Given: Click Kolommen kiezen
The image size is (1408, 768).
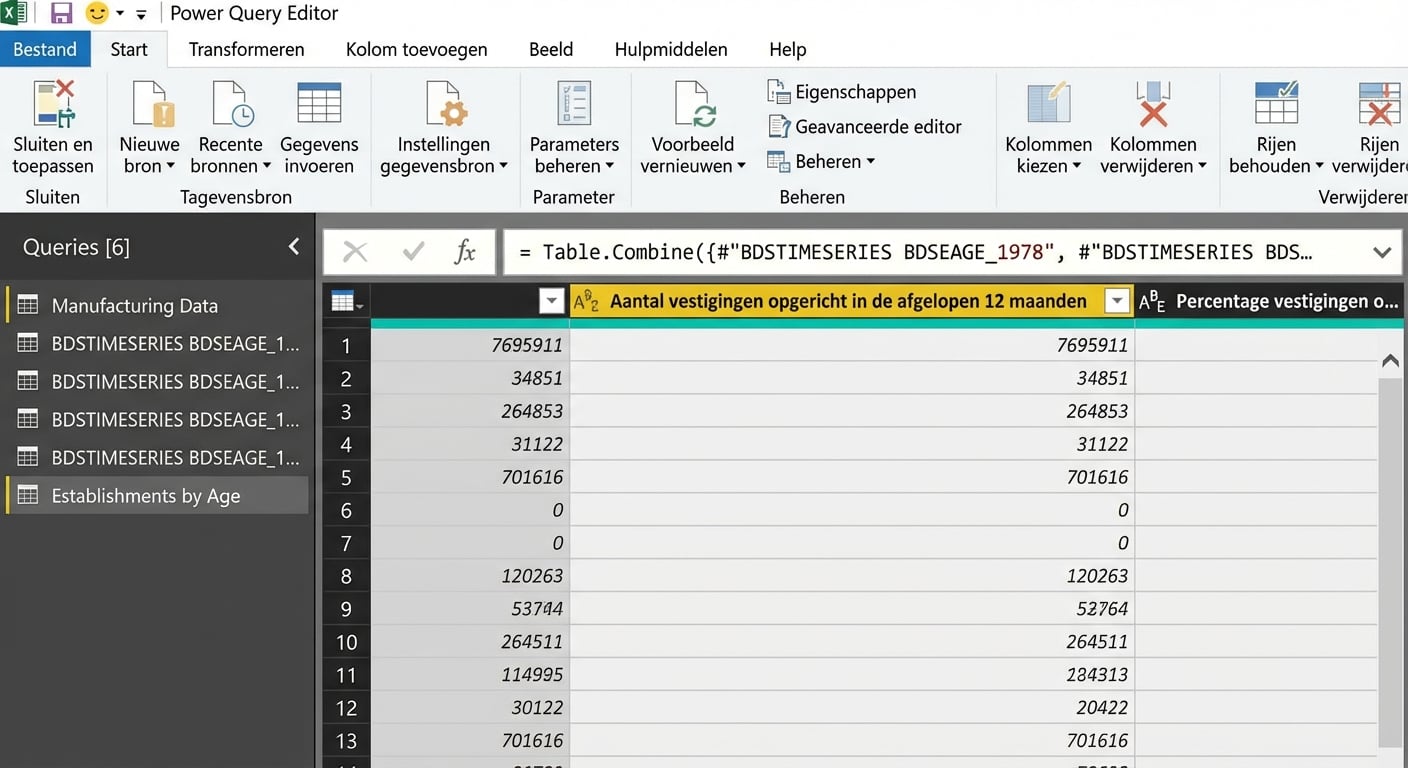Looking at the screenshot, I should click(1047, 130).
